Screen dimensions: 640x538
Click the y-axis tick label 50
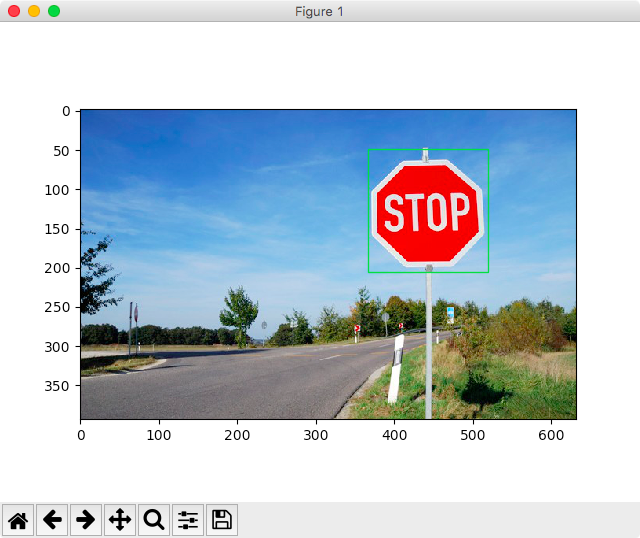click(62, 151)
